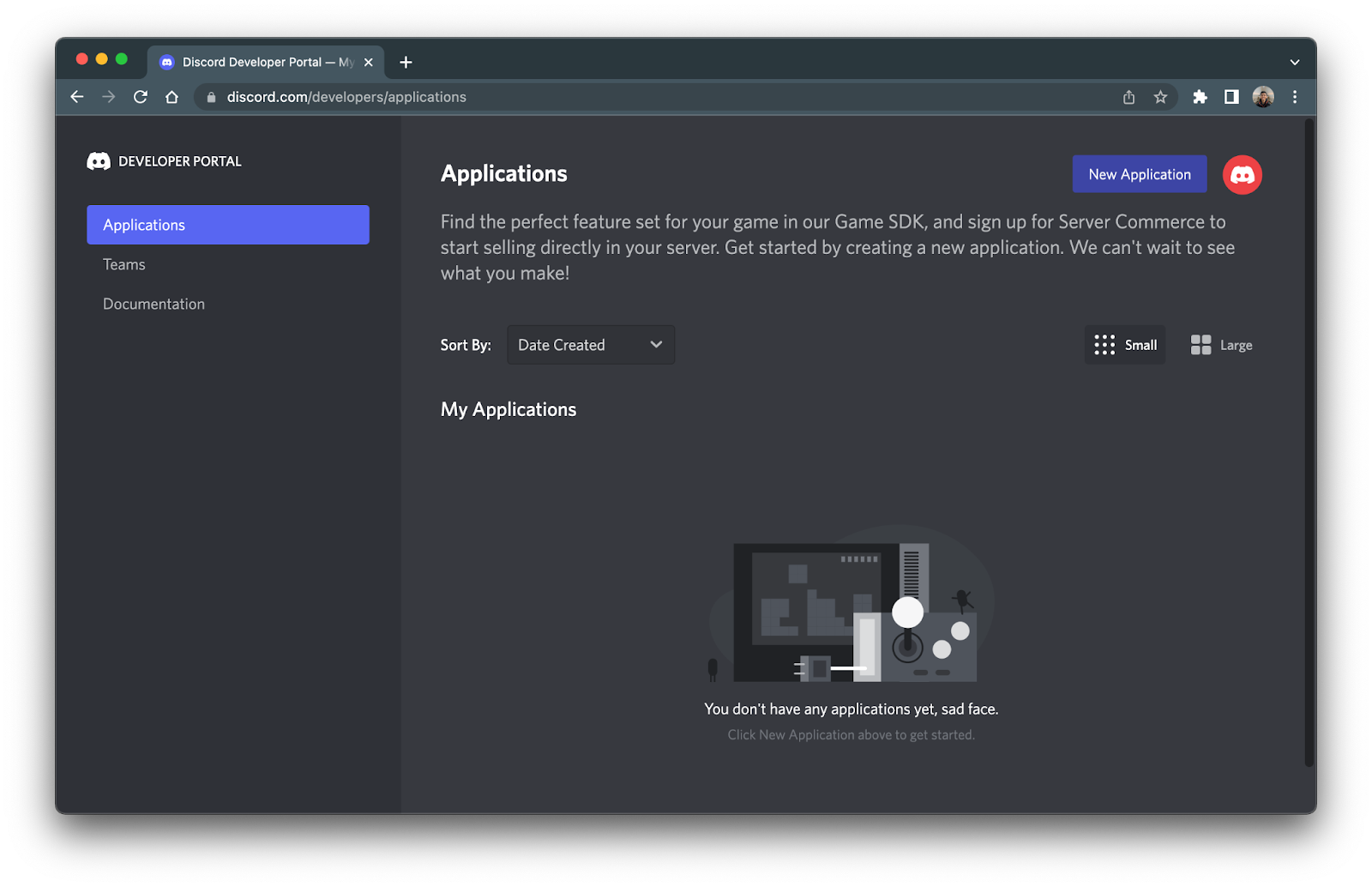Click the Discord logo in Developer Portal header

99,161
